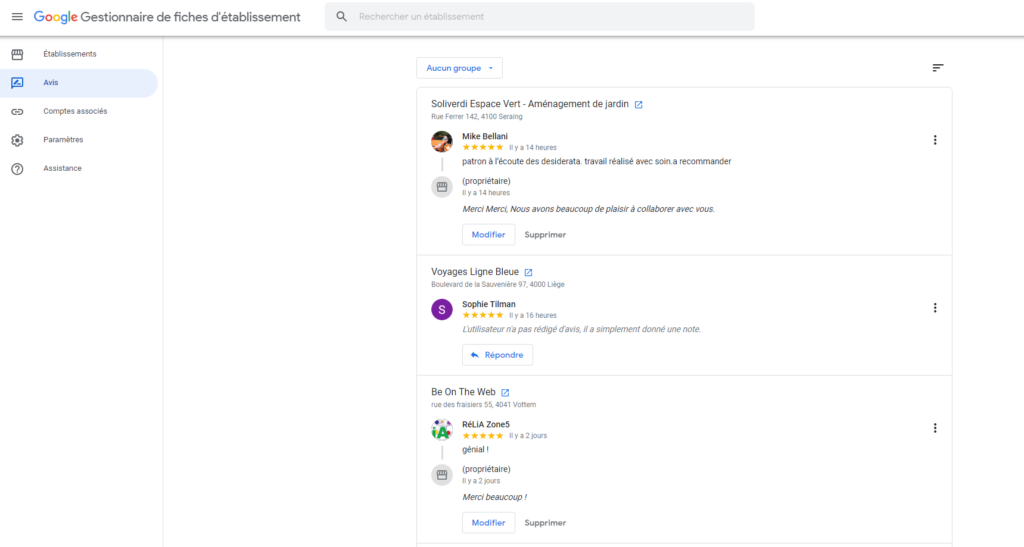The image size is (1024, 547).
Task: Click Mike Bellani's five-star rating
Action: (x=483, y=148)
